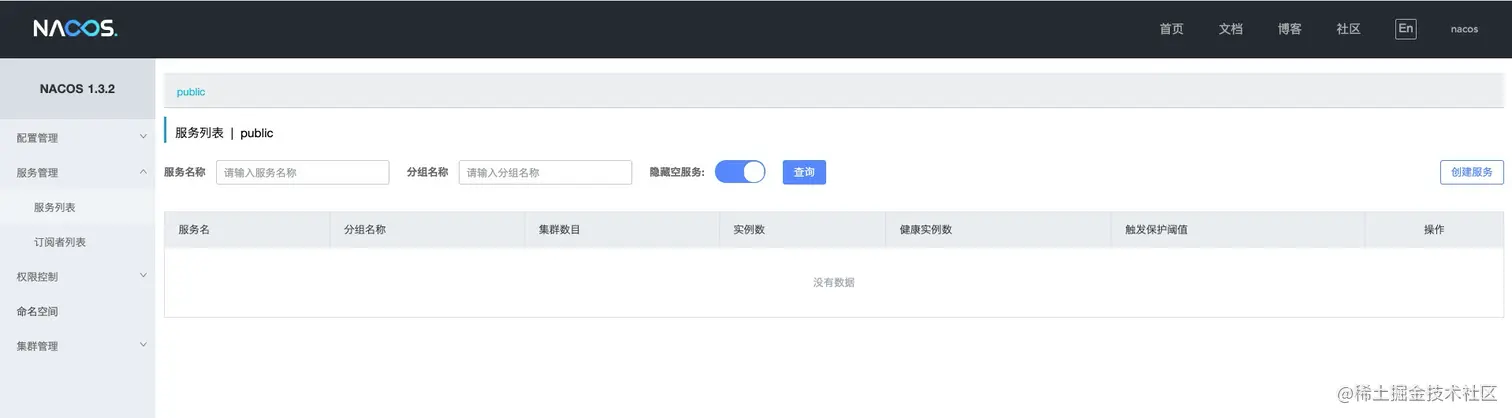Select the public namespace tab
The width and height of the screenshot is (1512, 418).
(191, 92)
